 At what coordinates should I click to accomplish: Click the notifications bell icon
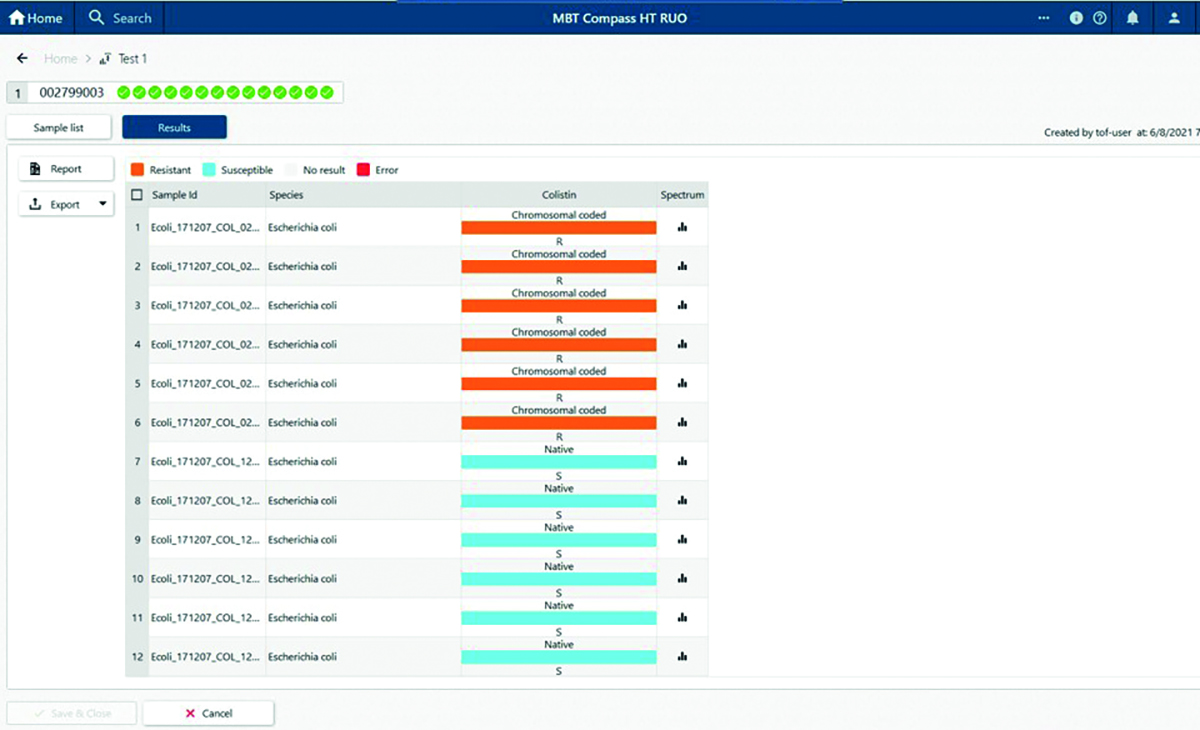pos(1132,18)
